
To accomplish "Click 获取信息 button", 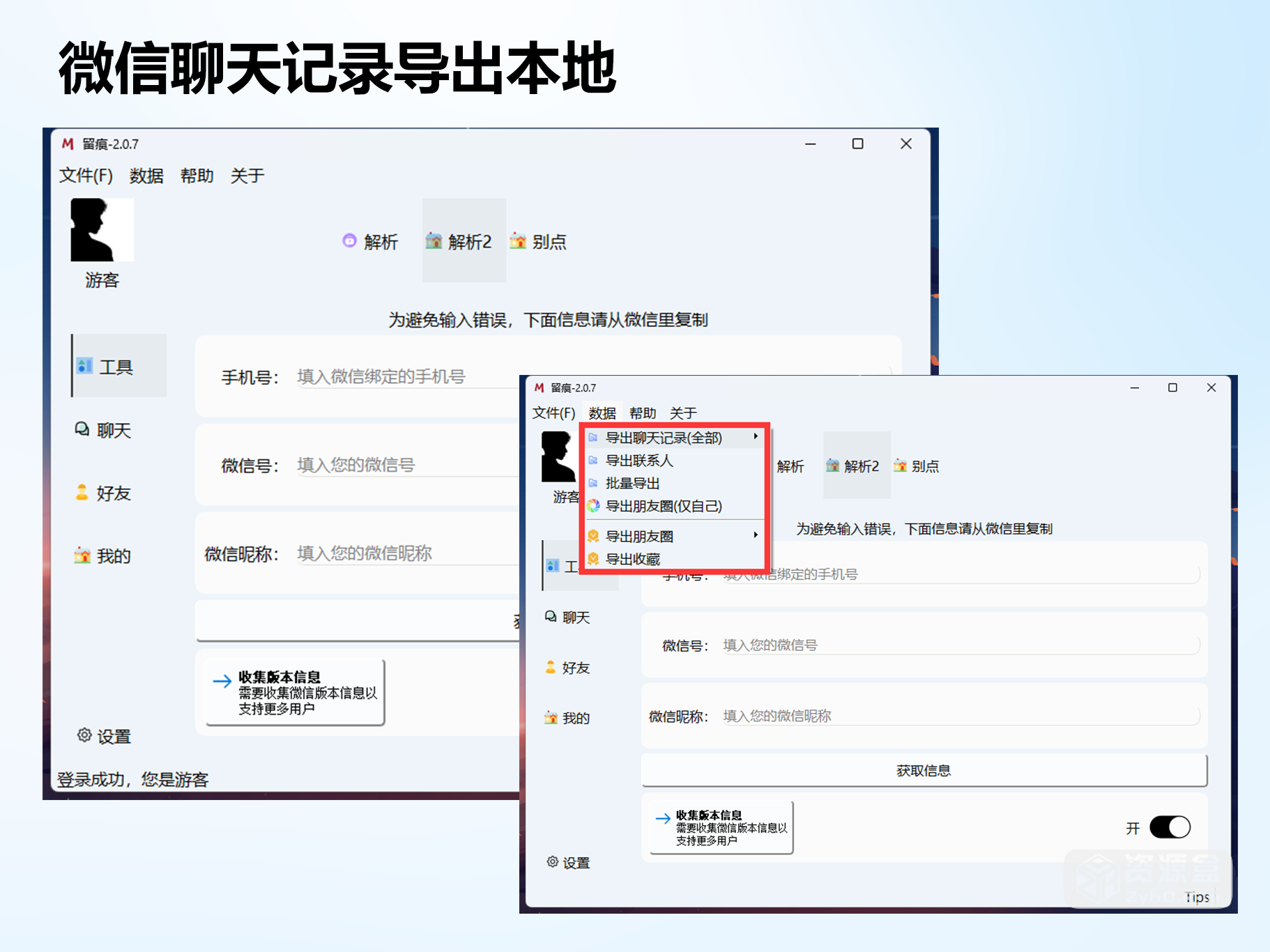I will (924, 771).
